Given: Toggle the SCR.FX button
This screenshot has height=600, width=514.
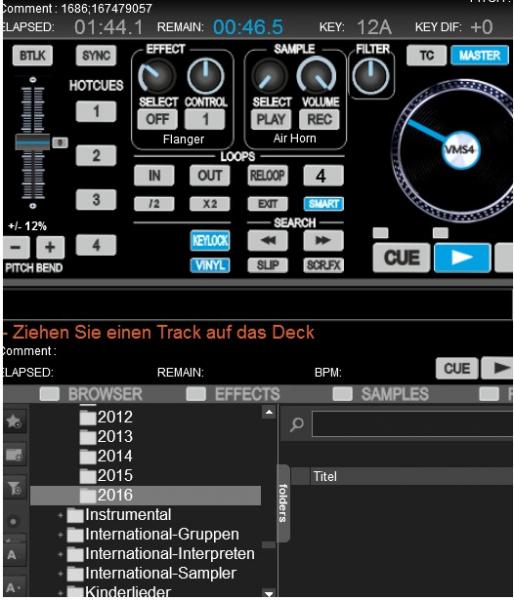Looking at the screenshot, I should tap(323, 265).
